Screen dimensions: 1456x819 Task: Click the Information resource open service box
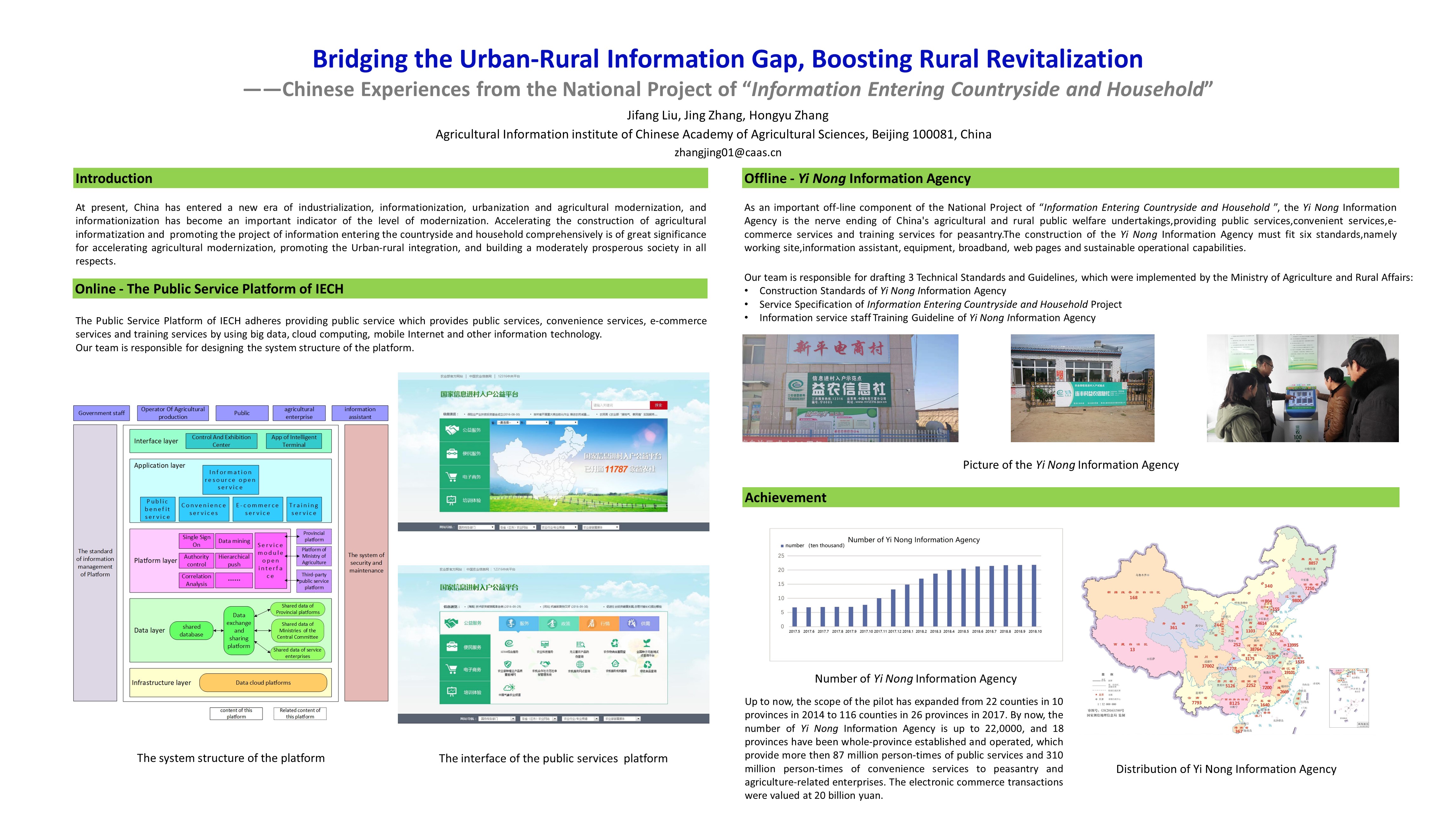click(x=231, y=480)
